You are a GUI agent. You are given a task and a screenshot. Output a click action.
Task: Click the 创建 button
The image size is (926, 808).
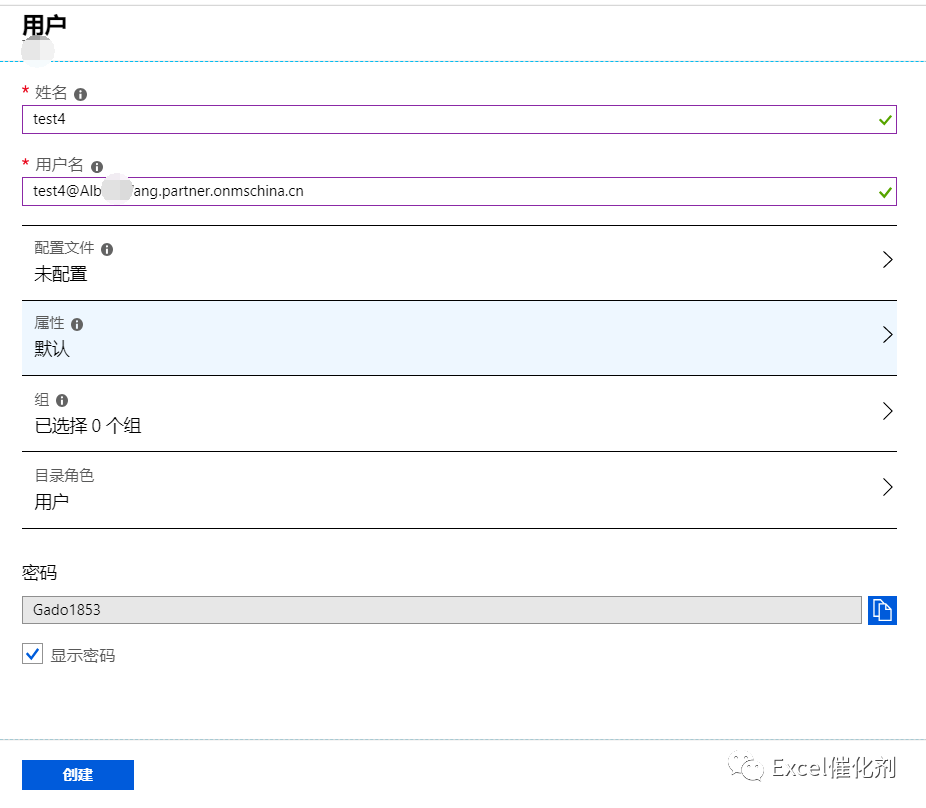[x=78, y=775]
